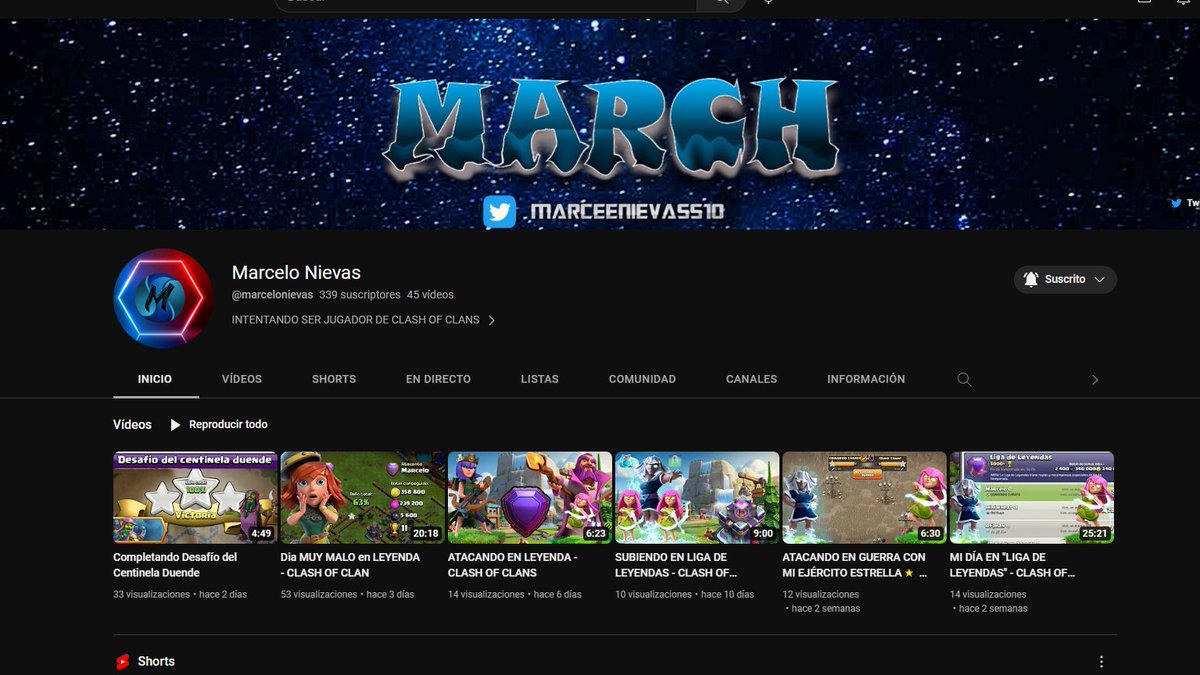This screenshot has width=1200, height=675.
Task: Click the bell icon on Suscrito button
Action: pyautogui.click(x=1031, y=280)
